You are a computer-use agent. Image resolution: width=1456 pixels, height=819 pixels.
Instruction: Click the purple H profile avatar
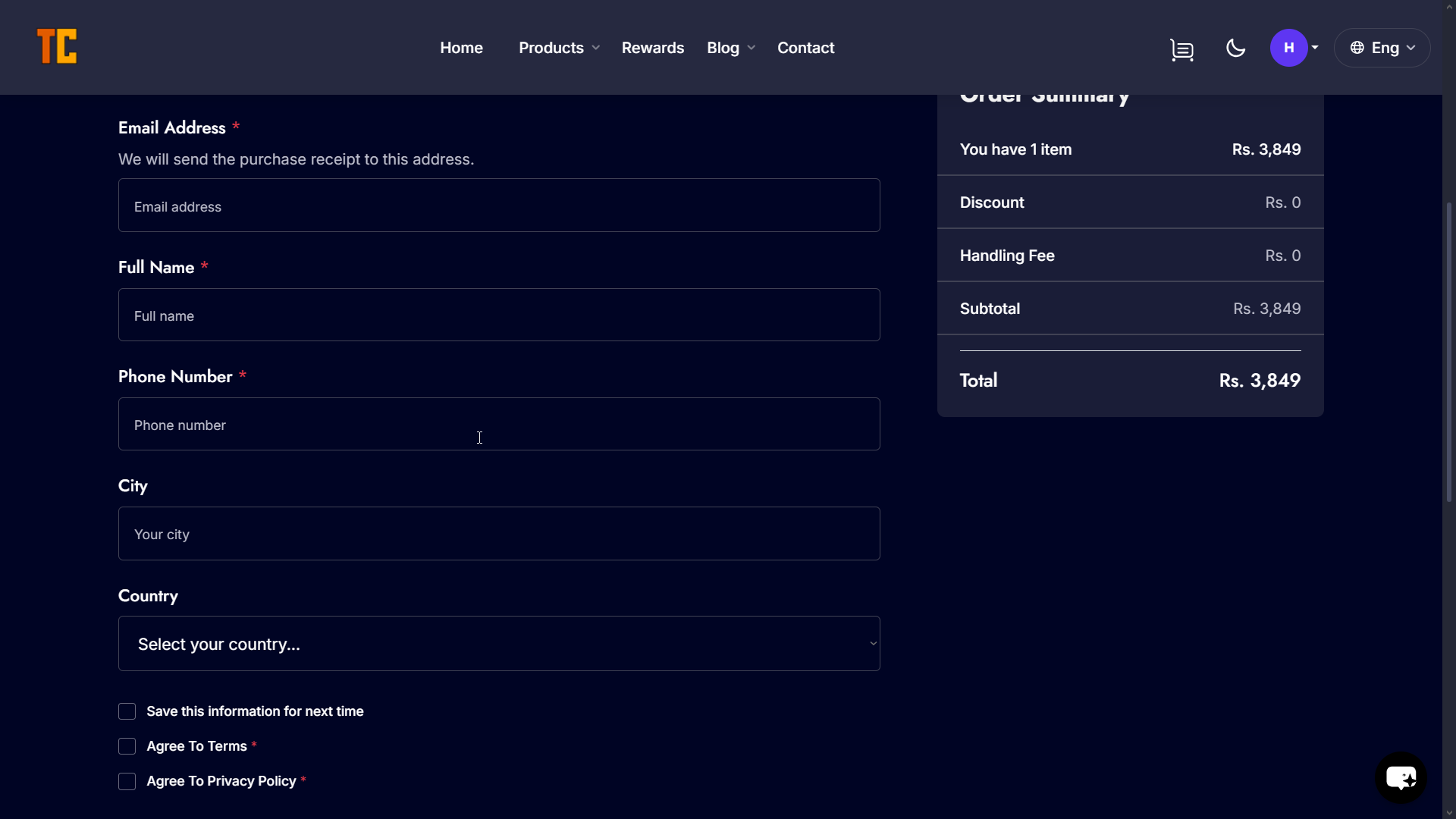(1288, 48)
